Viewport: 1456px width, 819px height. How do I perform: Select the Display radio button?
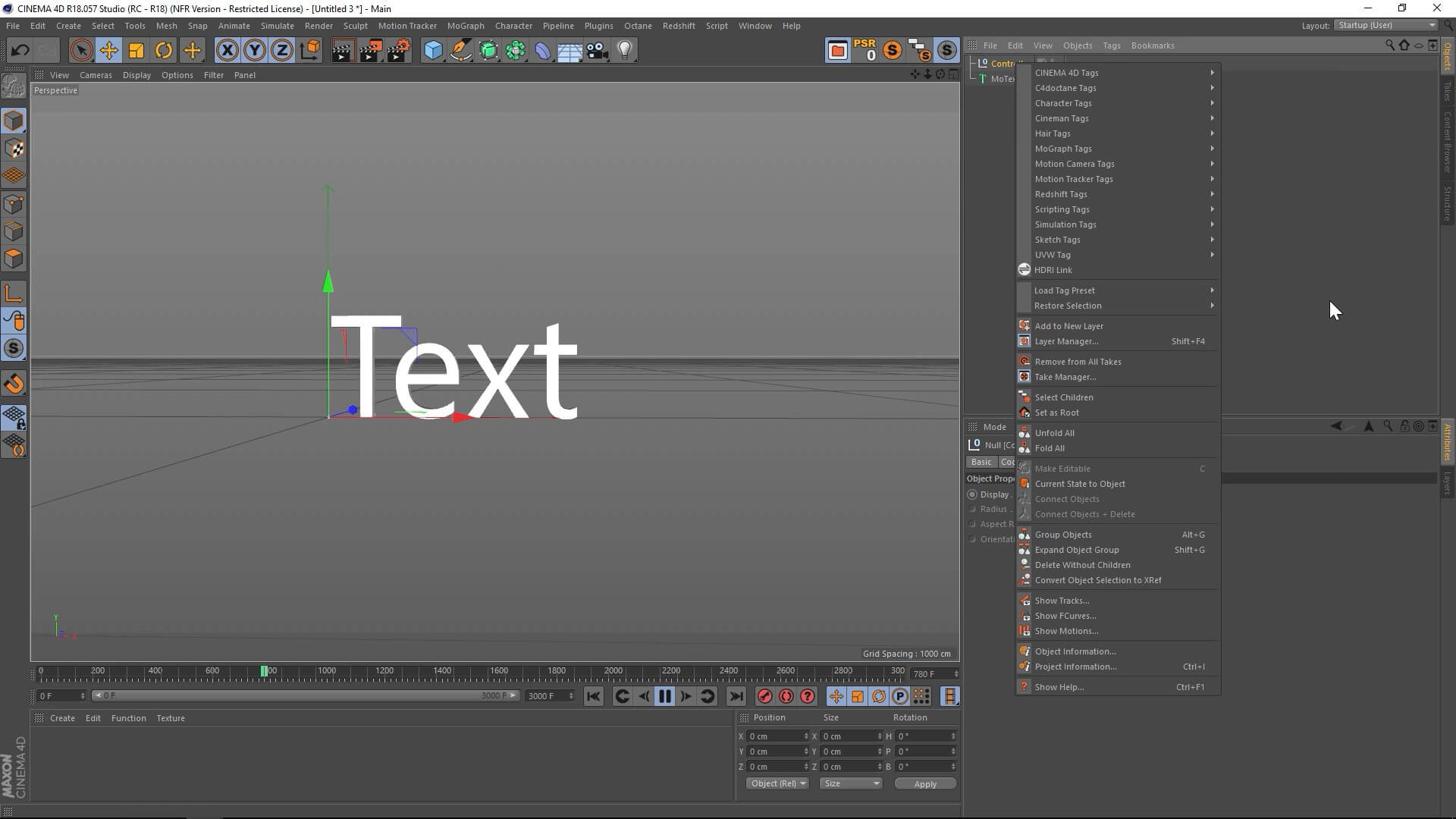coord(973,494)
